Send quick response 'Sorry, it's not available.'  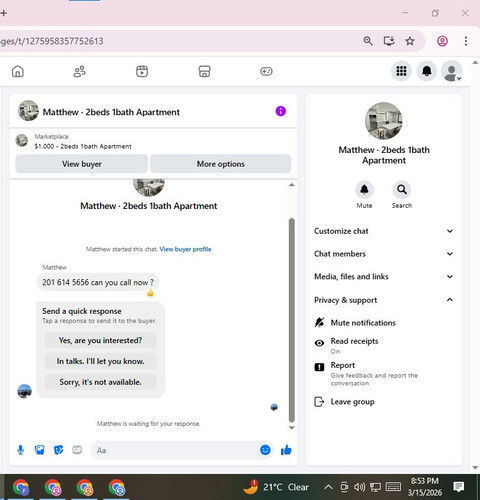(x=100, y=382)
